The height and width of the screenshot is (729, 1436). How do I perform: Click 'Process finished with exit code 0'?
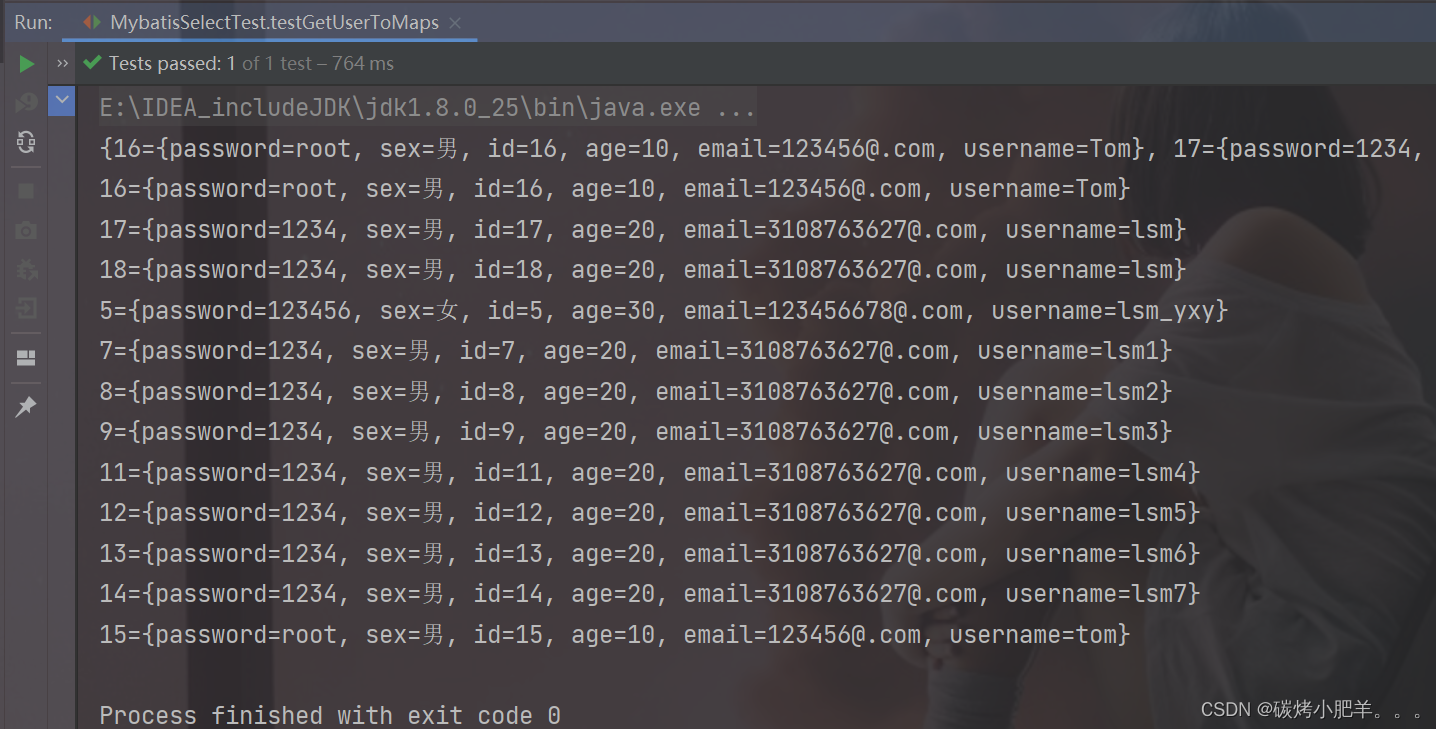click(x=330, y=715)
